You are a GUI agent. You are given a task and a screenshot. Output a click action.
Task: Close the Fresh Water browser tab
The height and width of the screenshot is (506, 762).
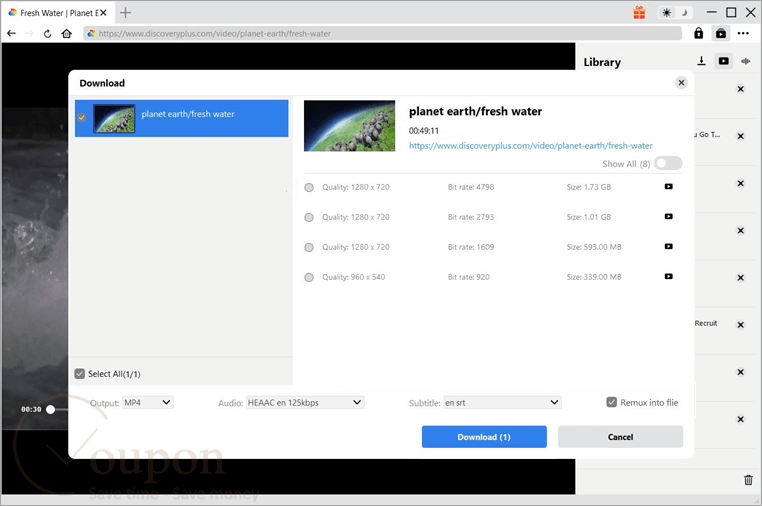coord(103,13)
